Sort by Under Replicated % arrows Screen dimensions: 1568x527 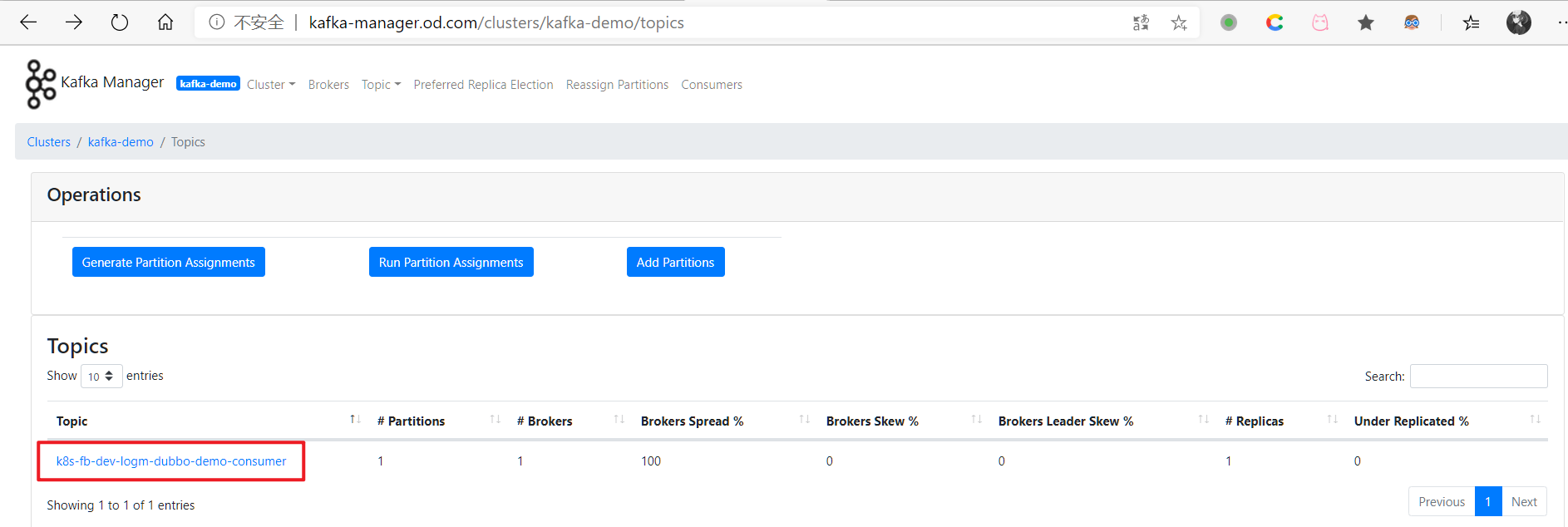pyautogui.click(x=1536, y=419)
